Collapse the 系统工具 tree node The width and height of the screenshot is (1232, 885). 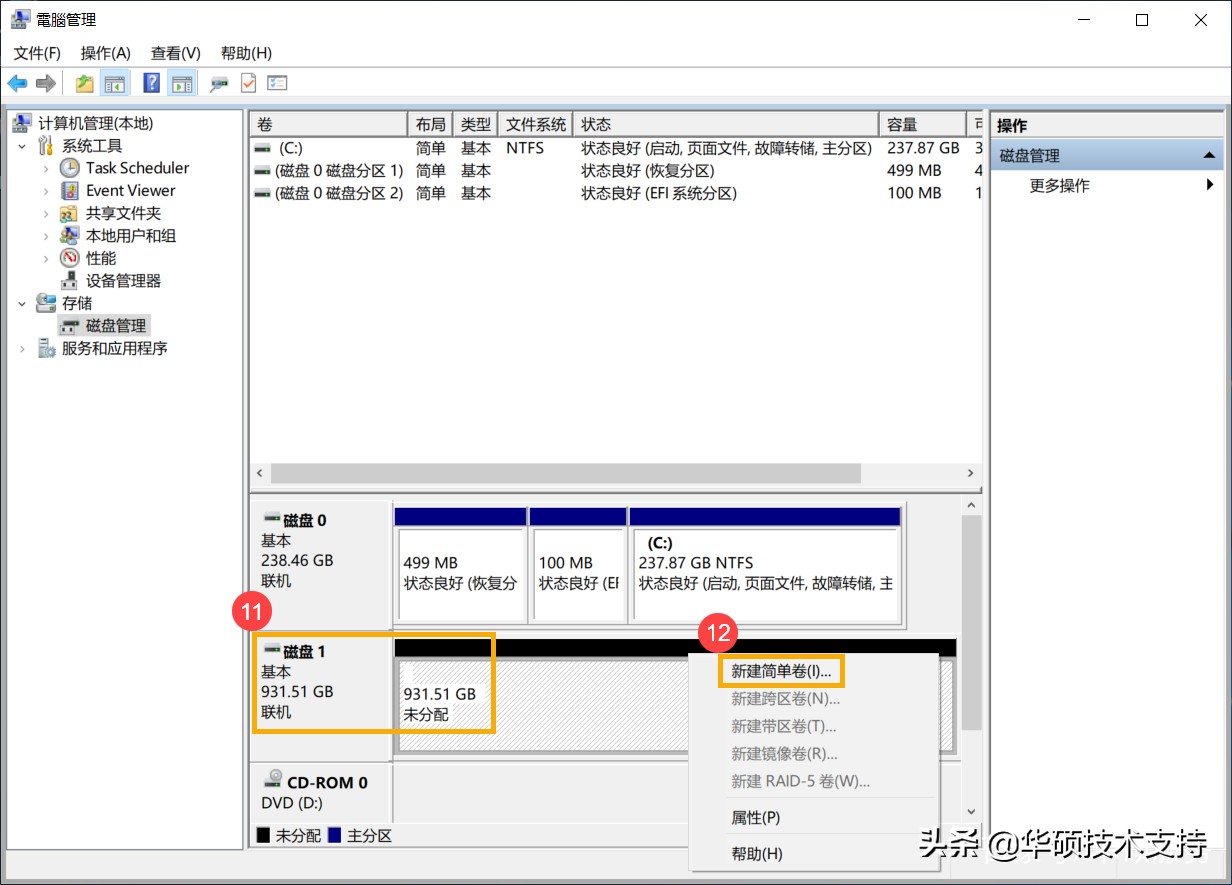coord(22,145)
